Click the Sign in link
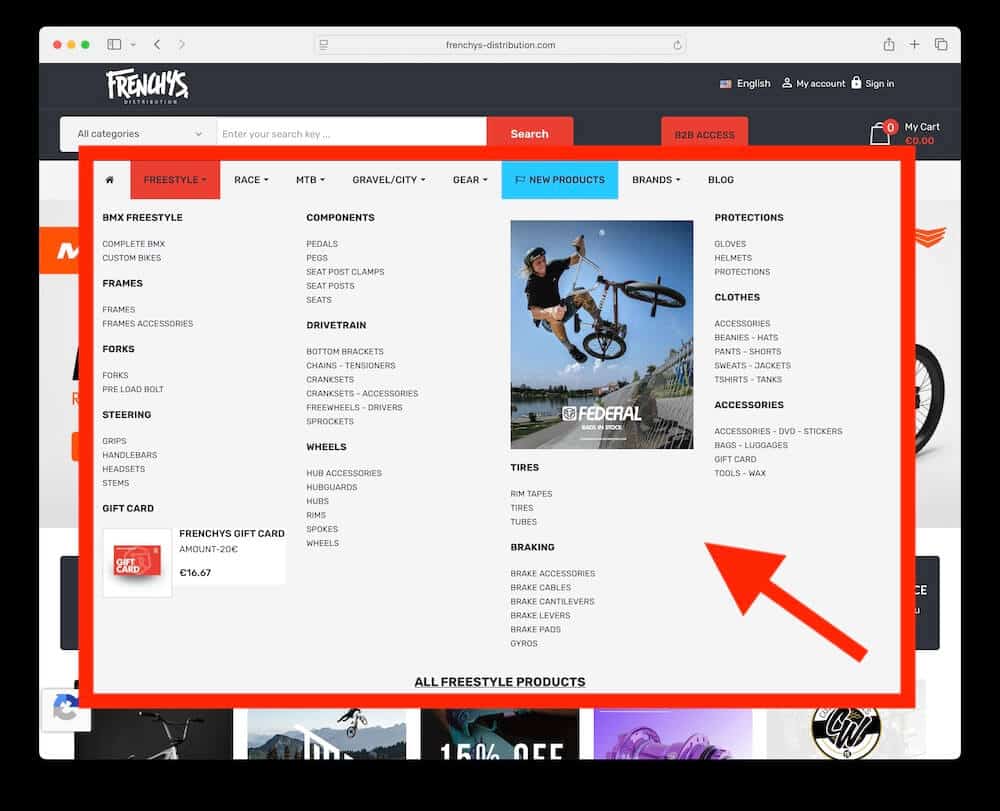Viewport: 1000px width, 811px height. coord(879,84)
